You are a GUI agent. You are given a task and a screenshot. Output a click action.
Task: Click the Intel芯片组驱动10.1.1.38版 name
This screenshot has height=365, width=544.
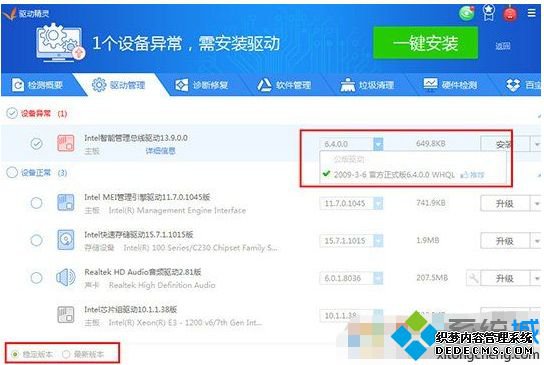pyautogui.click(x=131, y=309)
